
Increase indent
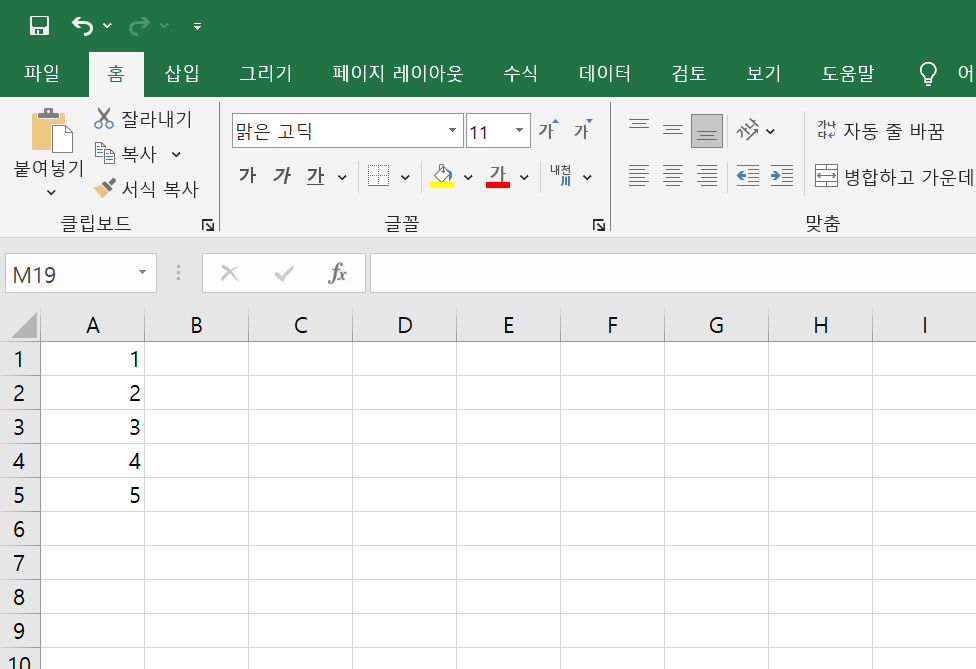pos(782,176)
